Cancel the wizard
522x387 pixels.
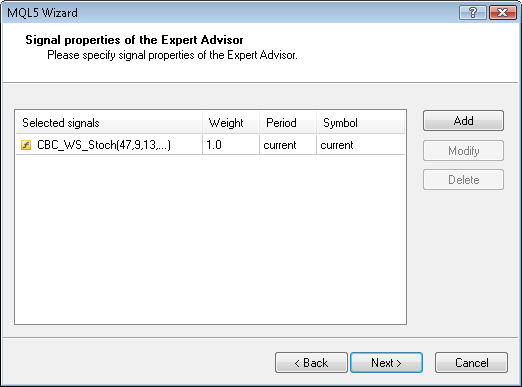pos(472,362)
